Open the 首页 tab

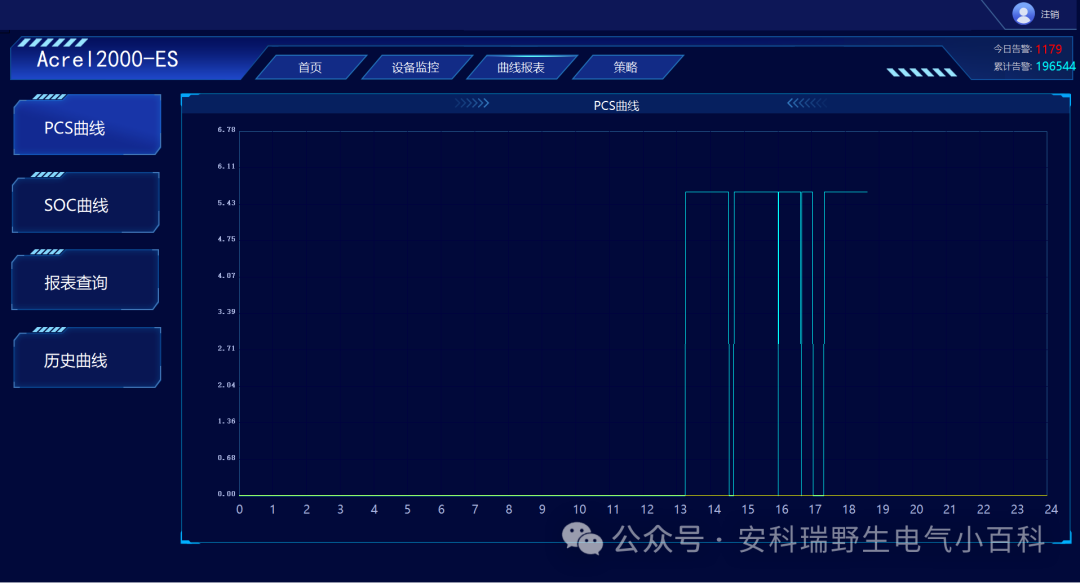point(310,68)
